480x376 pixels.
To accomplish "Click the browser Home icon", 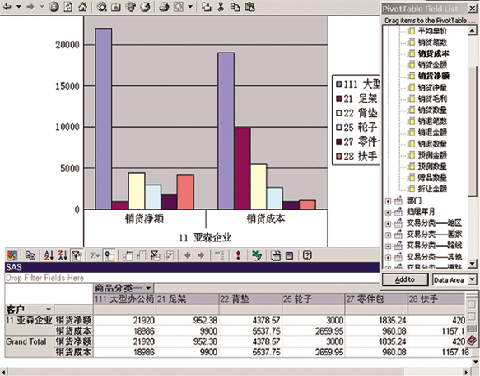I will 82,7.
